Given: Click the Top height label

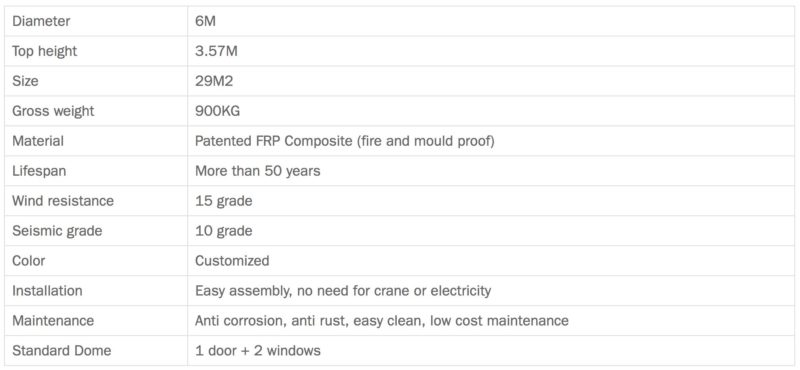Looking at the screenshot, I should pyautogui.click(x=45, y=51).
